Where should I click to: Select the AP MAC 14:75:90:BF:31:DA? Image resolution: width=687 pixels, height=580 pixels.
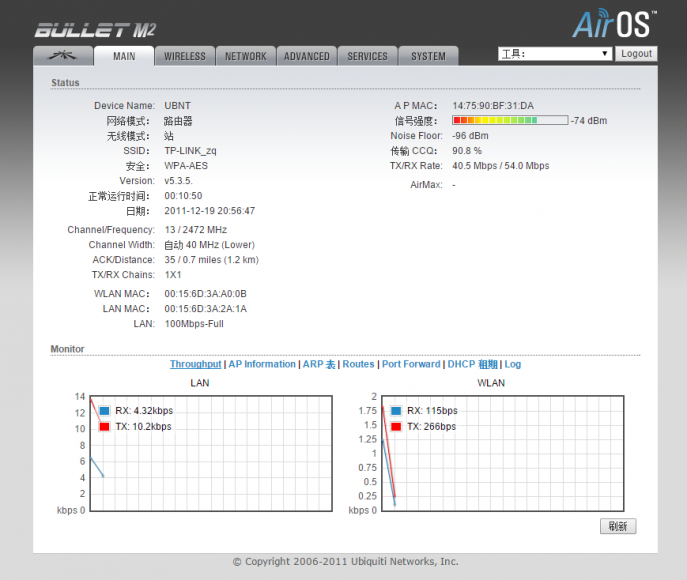tap(493, 106)
